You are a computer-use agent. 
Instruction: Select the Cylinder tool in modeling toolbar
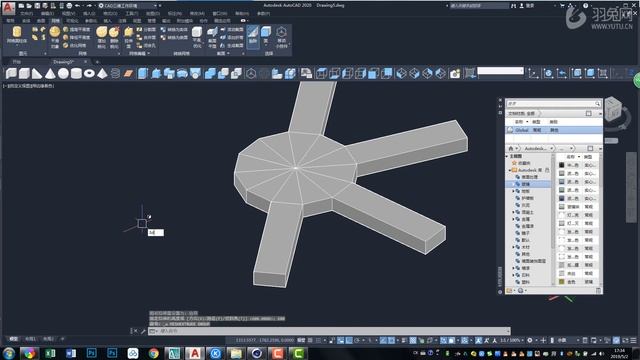(x=76, y=73)
